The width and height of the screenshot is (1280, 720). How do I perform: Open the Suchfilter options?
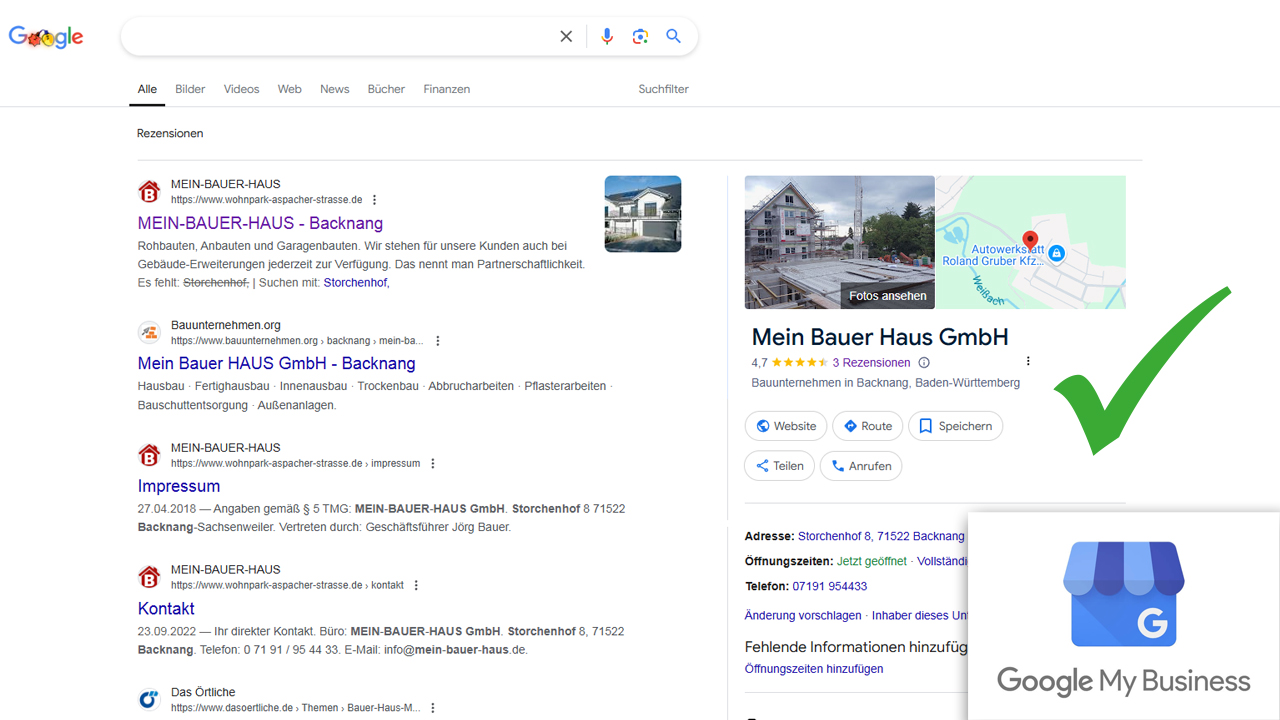[663, 89]
